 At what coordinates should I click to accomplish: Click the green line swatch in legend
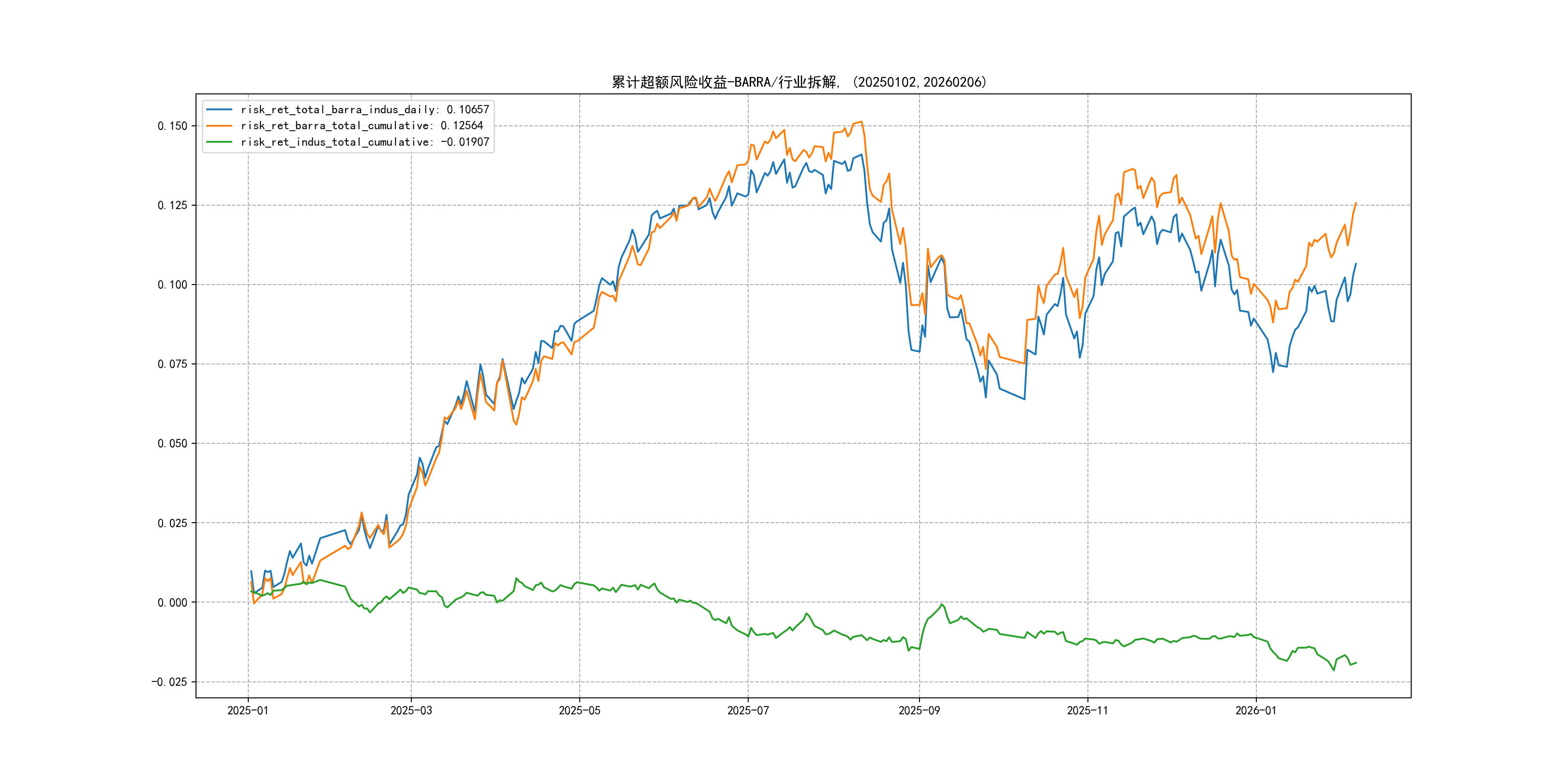pos(219,142)
